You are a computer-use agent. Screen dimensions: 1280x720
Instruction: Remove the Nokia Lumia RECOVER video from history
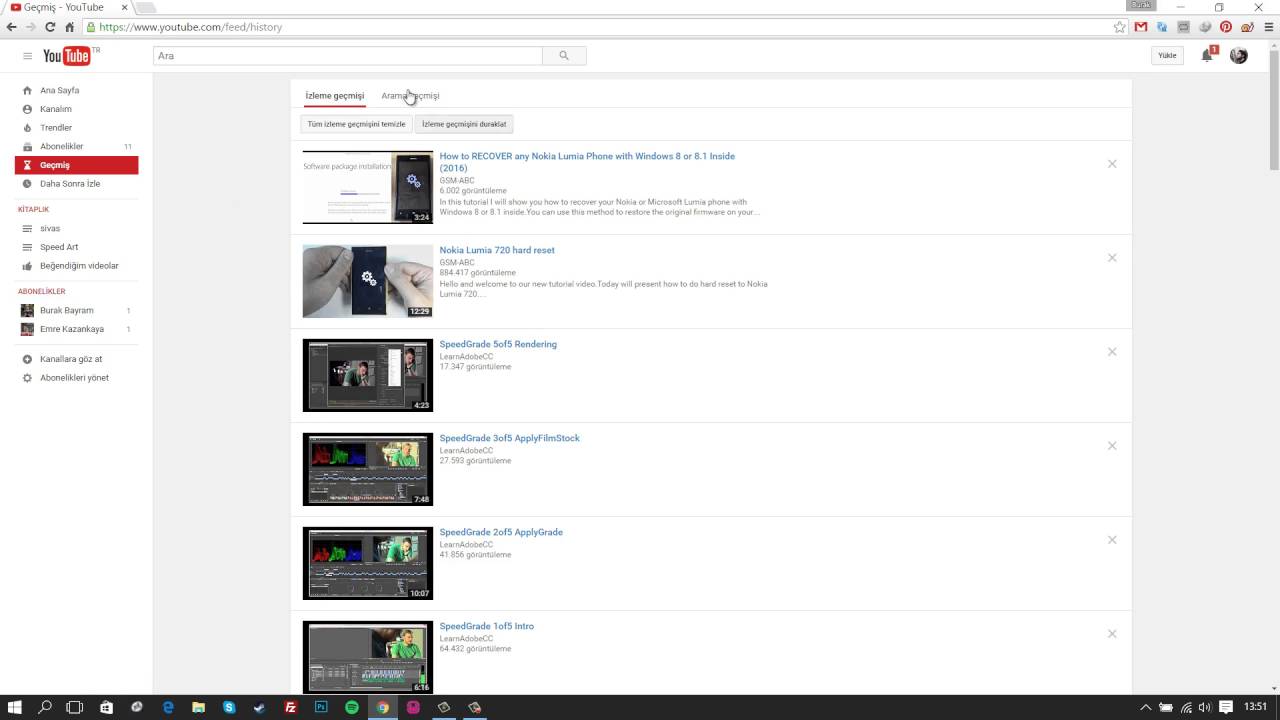coord(1112,164)
